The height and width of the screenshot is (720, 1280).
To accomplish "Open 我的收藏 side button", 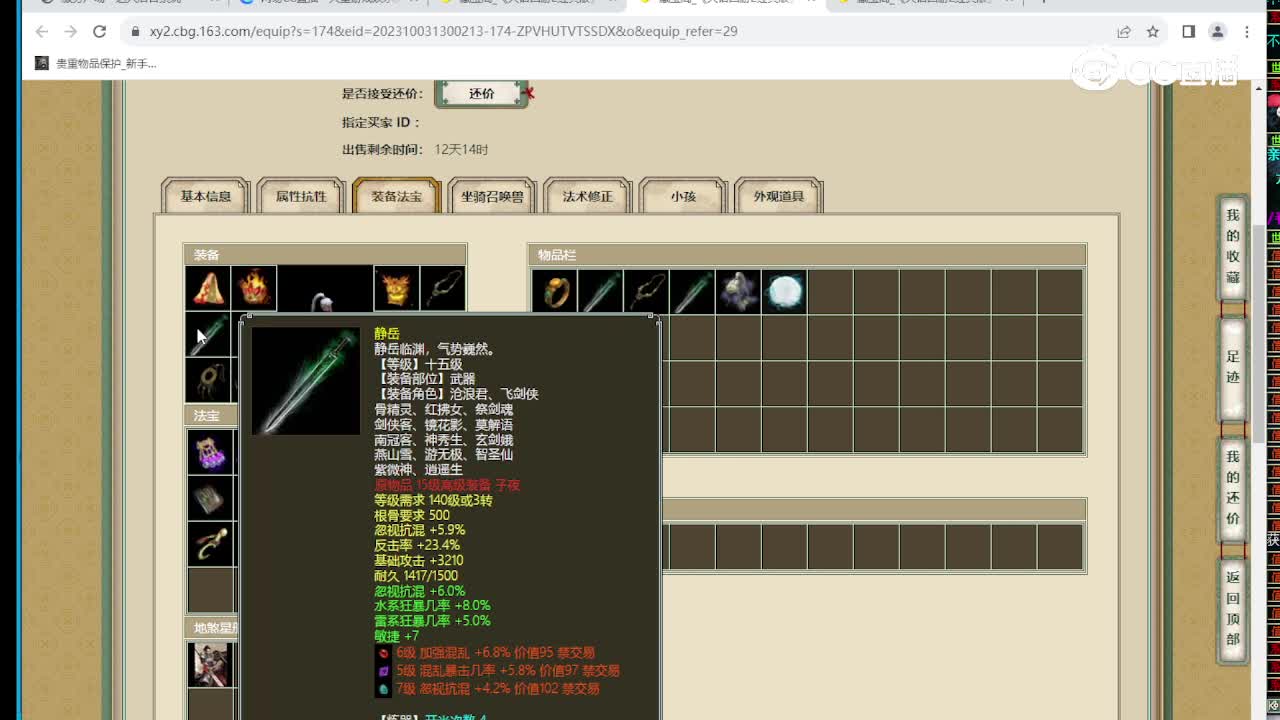I will [1232, 248].
